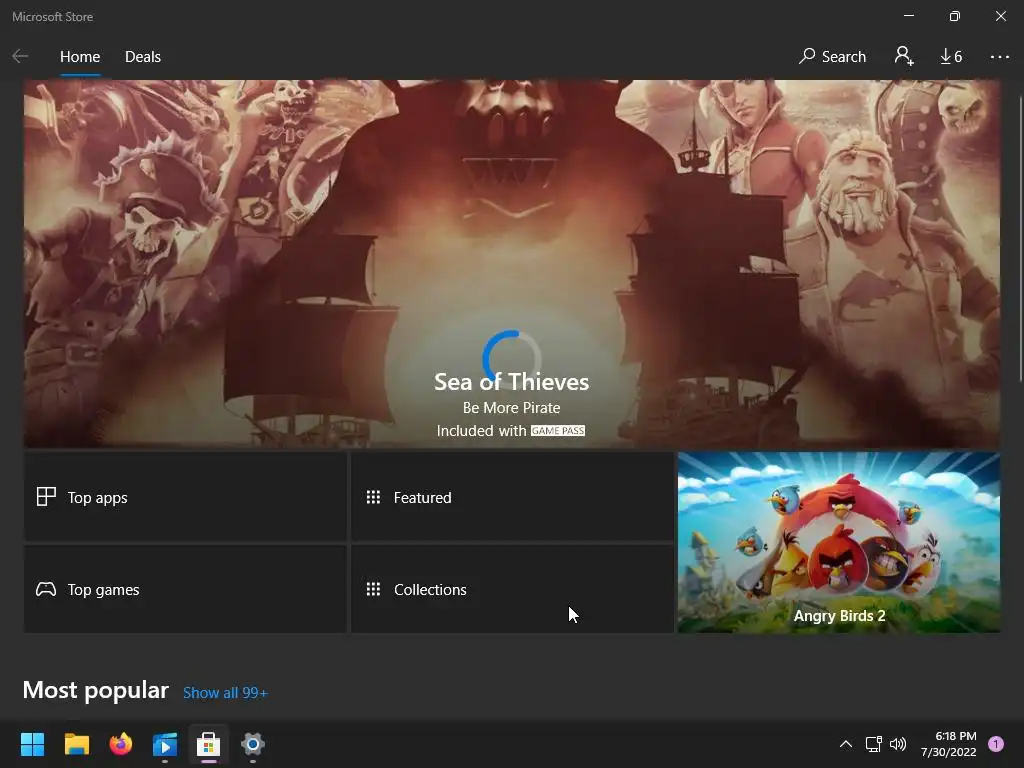This screenshot has width=1024, height=768.
Task: Open the Windows Start menu
Action: point(32,744)
